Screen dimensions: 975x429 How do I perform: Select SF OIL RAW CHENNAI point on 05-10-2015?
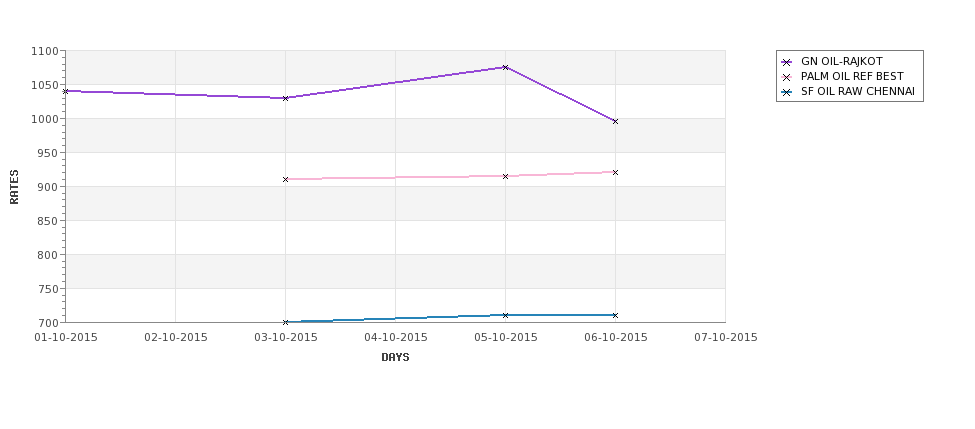506,315
